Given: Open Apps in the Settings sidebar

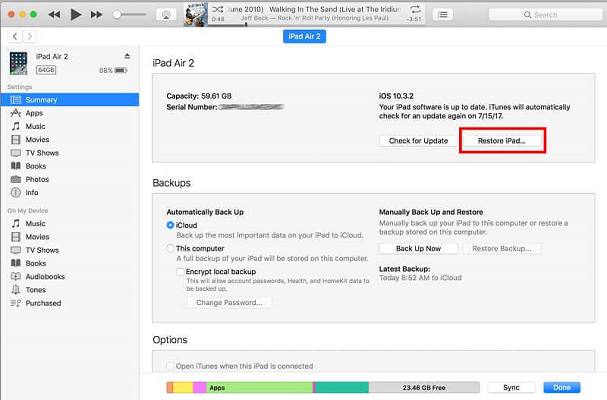Looking at the screenshot, I should pyautogui.click(x=34, y=113).
